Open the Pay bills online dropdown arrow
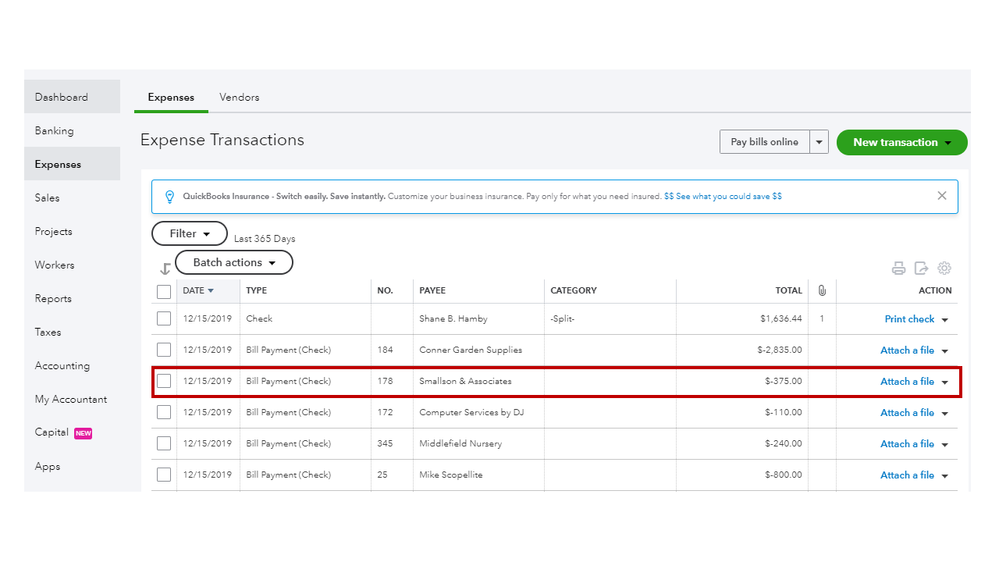This screenshot has height=562, width=999. pos(819,142)
